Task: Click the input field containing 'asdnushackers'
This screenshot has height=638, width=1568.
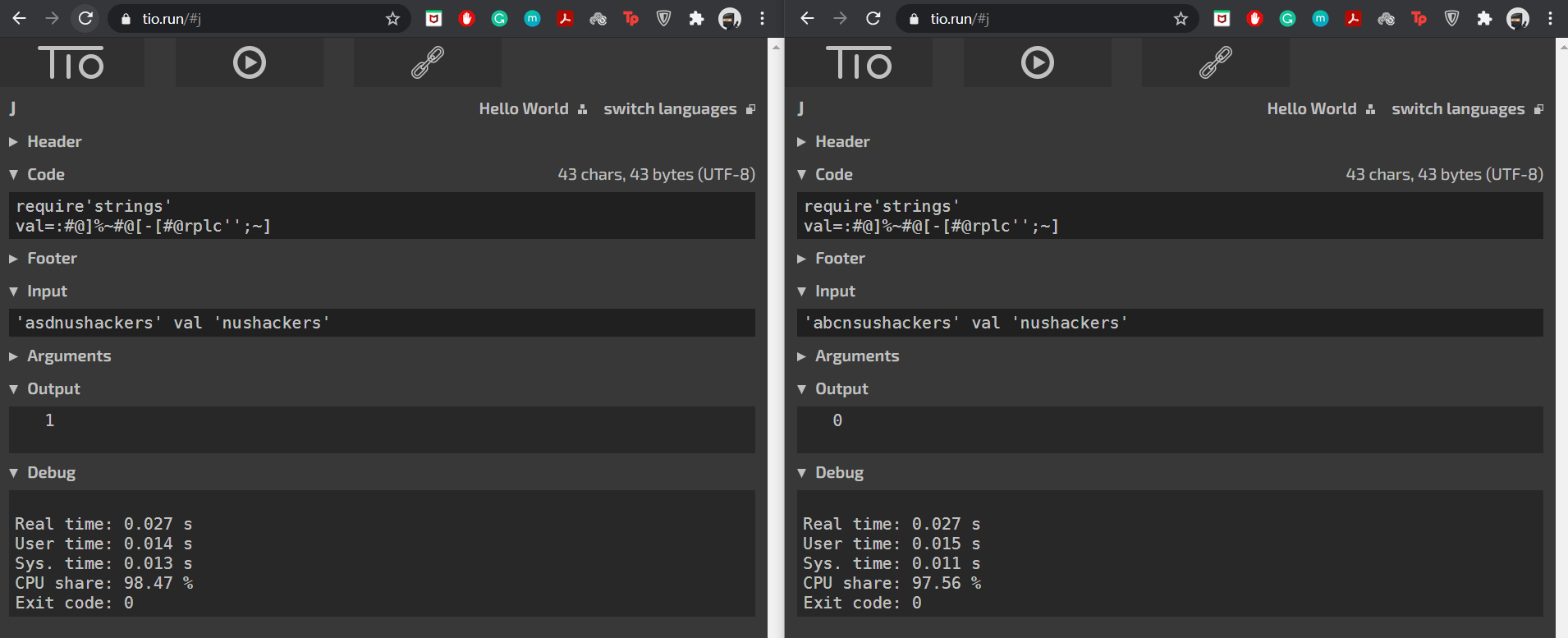Action: click(x=382, y=323)
